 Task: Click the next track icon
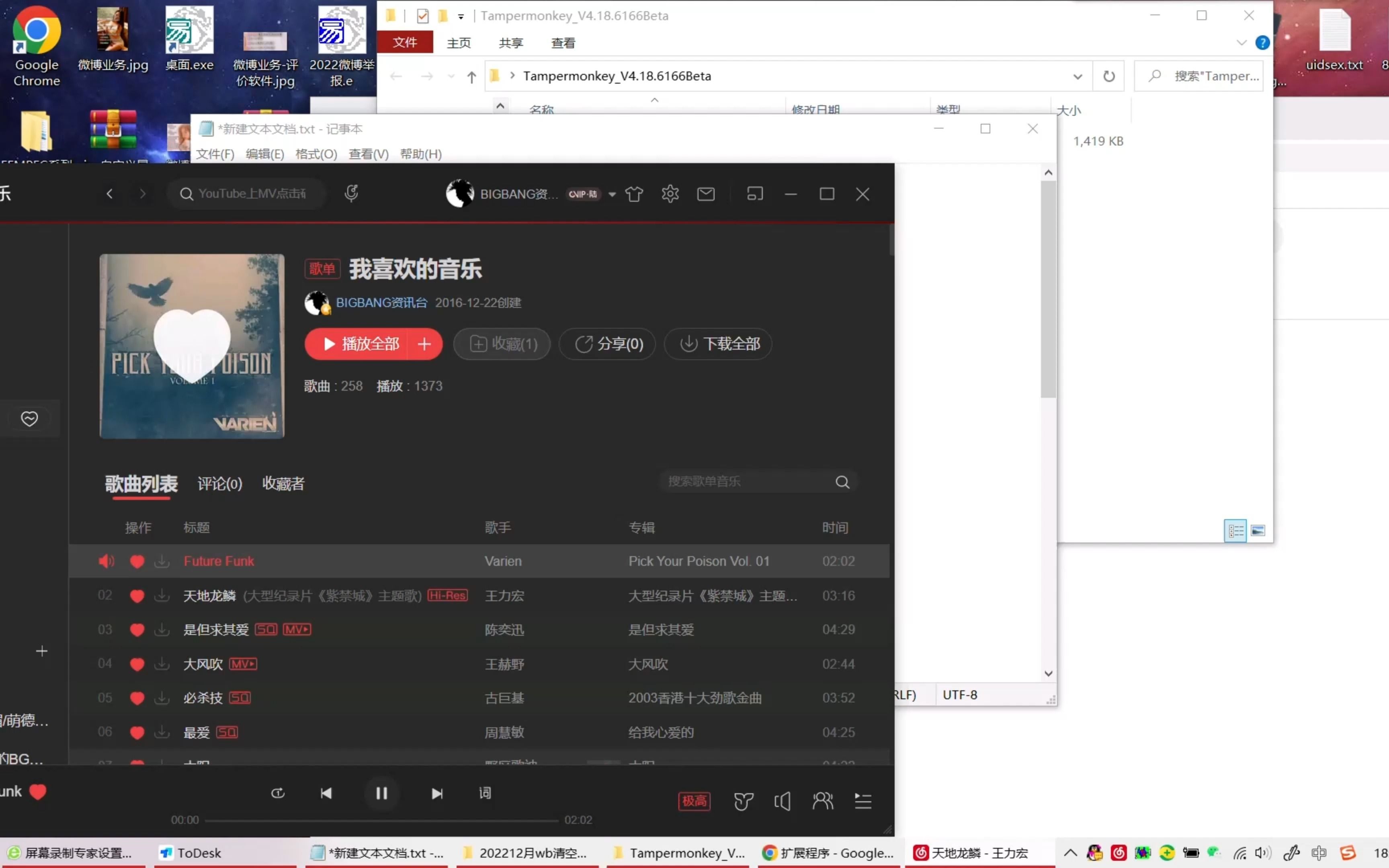coord(436,793)
